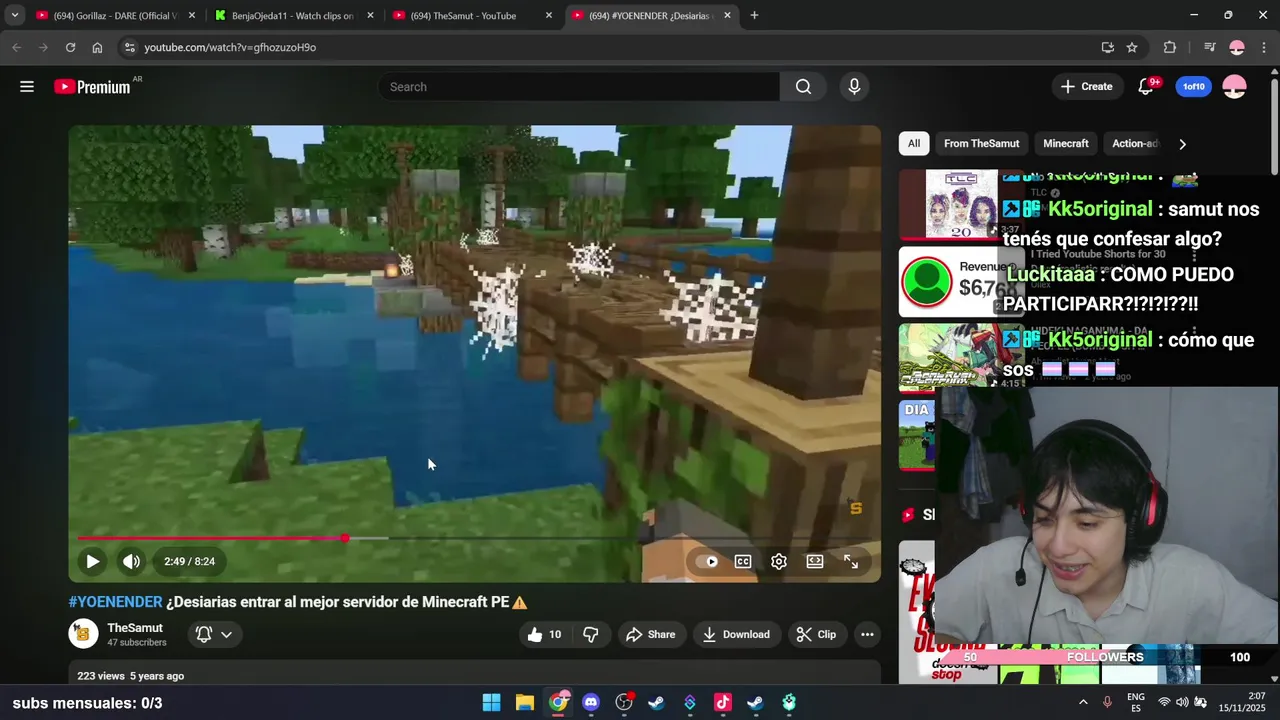Select the From TheSamut chip
The image size is (1280, 720).
[x=982, y=144]
